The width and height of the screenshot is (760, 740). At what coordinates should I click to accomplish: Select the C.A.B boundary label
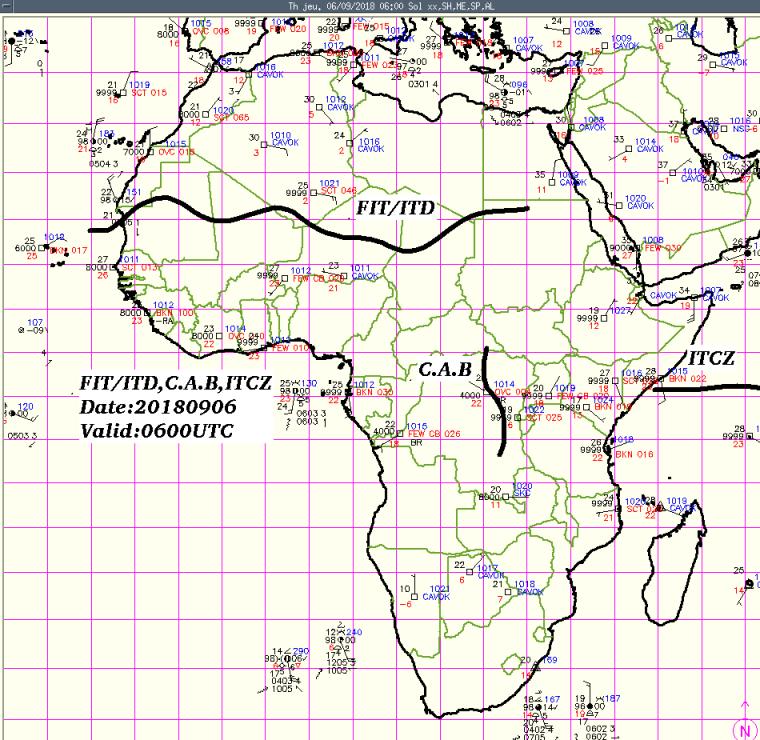click(444, 370)
